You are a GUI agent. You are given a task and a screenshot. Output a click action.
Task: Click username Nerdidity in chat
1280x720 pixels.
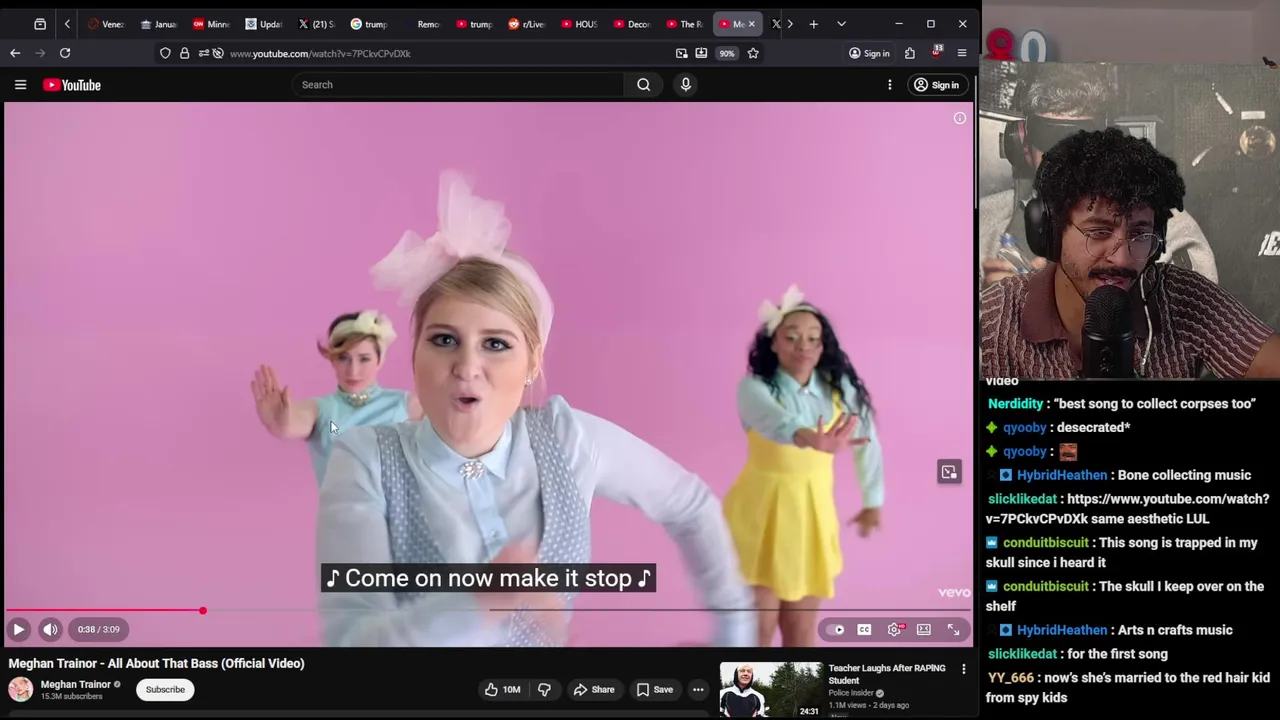pyautogui.click(x=1016, y=404)
